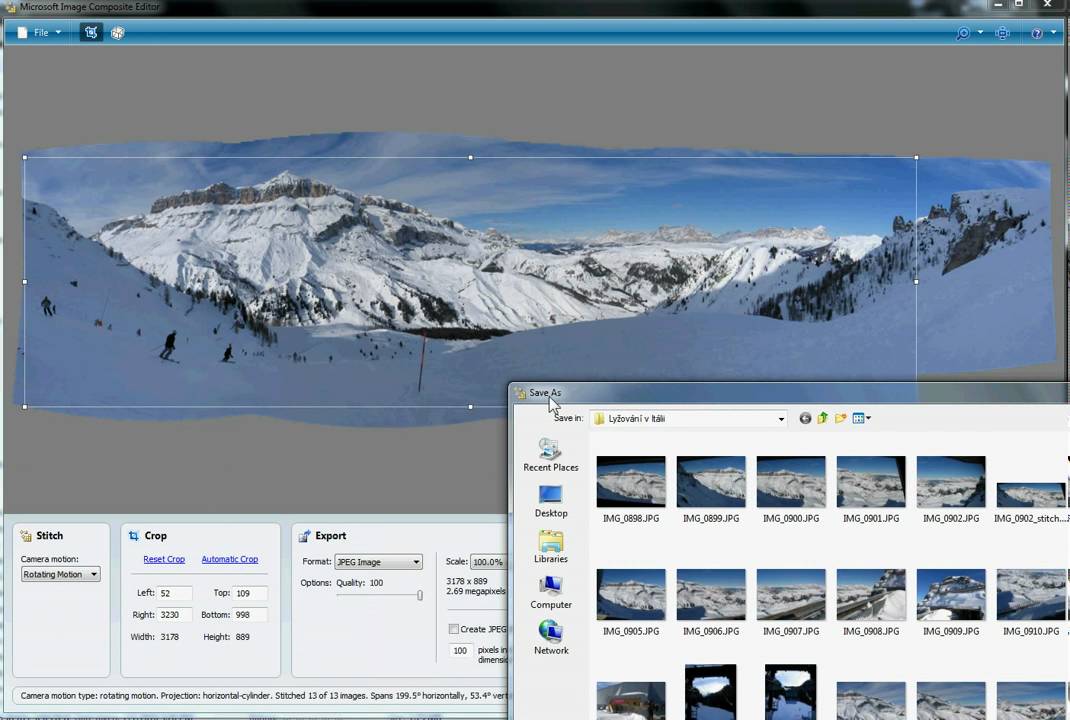This screenshot has width=1070, height=720.
Task: Expand the help dropdown arrow
Action: [x=1054, y=32]
